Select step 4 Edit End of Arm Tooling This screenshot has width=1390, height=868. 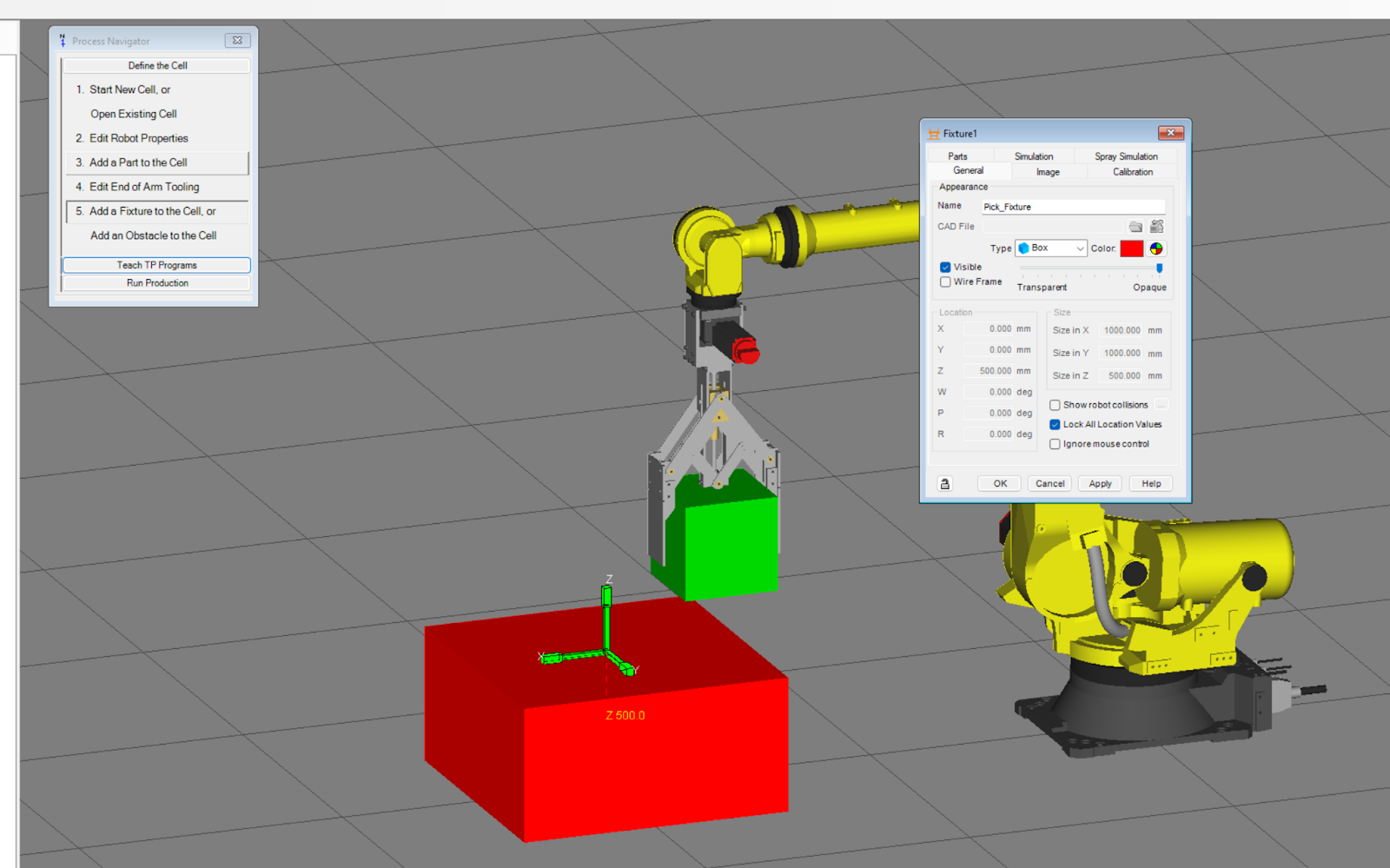(156, 187)
